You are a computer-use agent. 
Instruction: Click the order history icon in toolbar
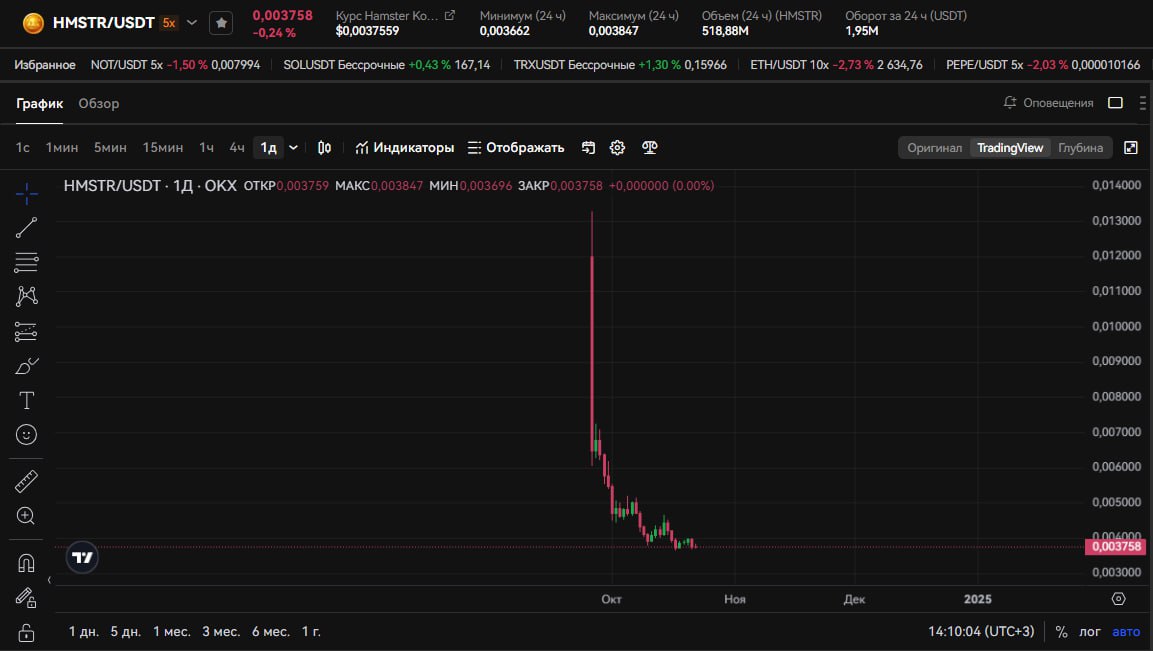pos(588,148)
